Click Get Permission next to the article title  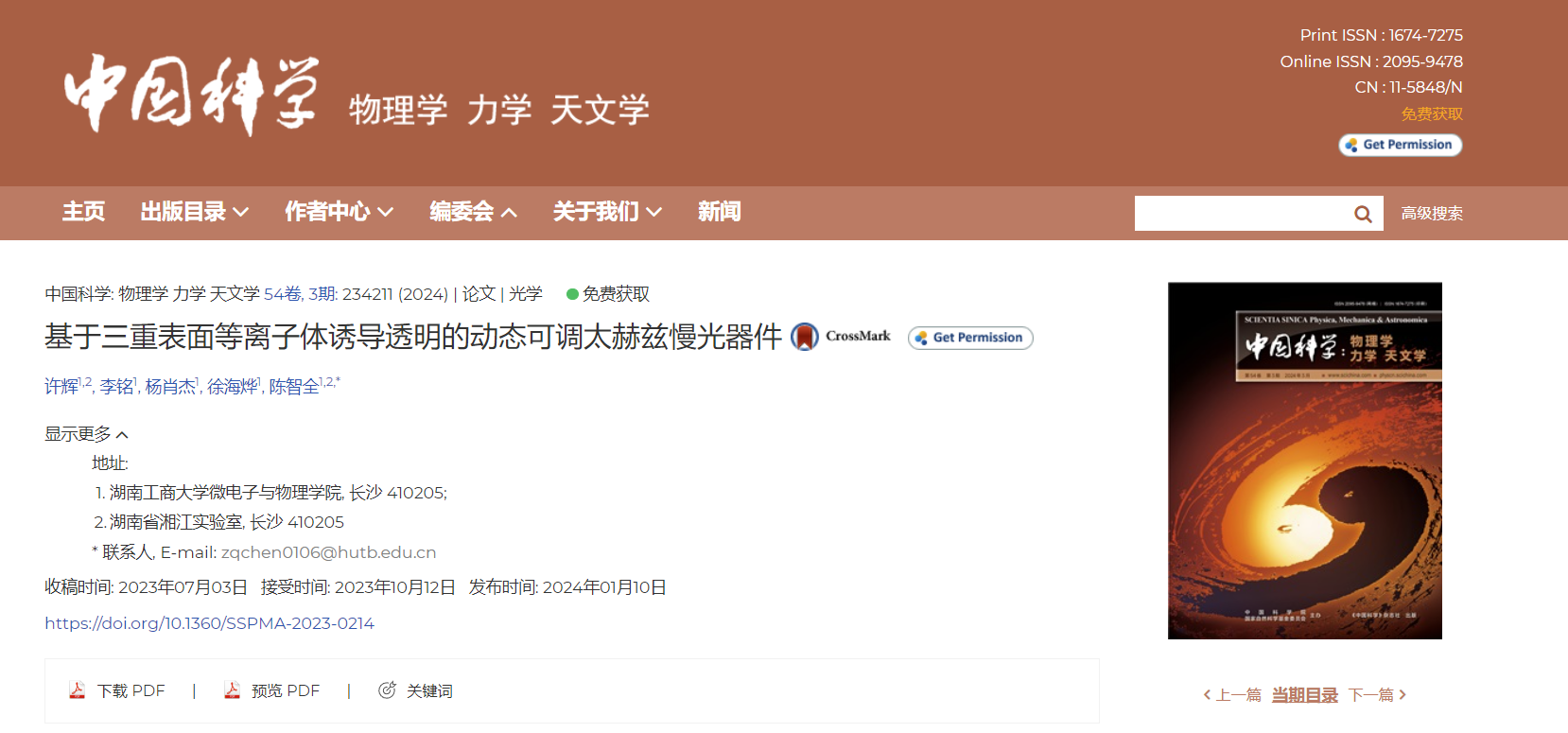point(970,338)
